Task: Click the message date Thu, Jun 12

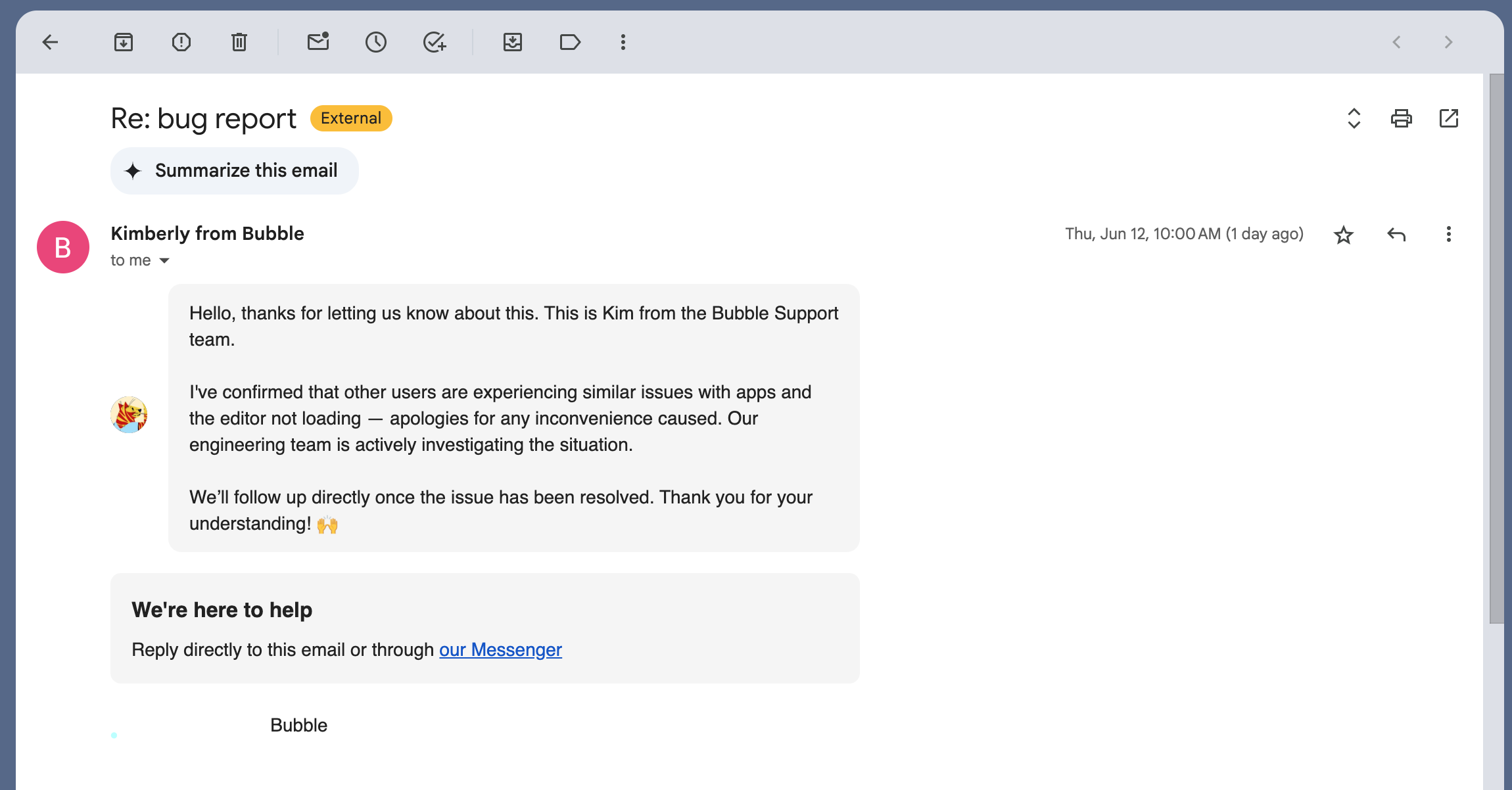Action: click(1184, 234)
